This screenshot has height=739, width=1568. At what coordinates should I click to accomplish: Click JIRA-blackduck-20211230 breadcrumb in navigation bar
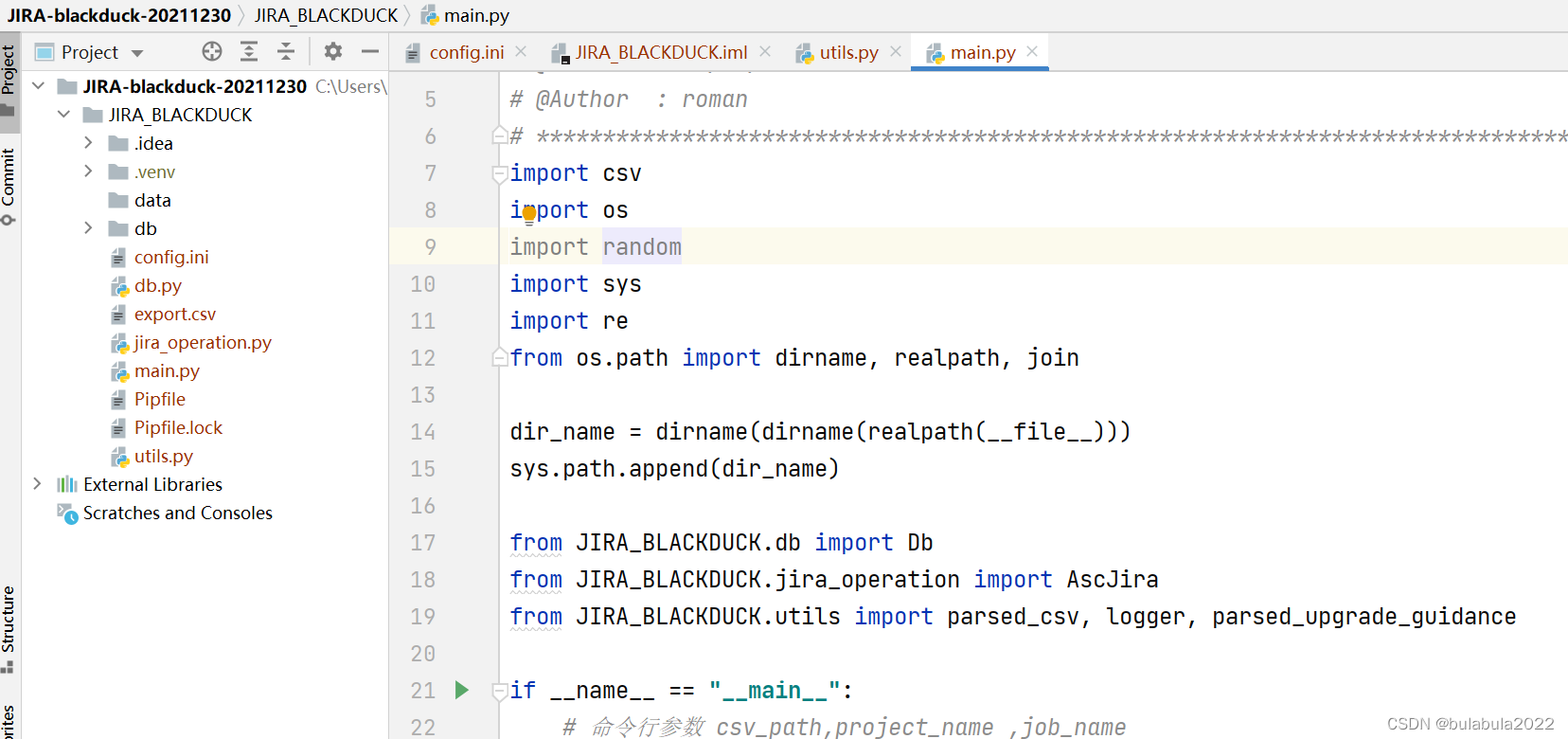click(x=118, y=15)
